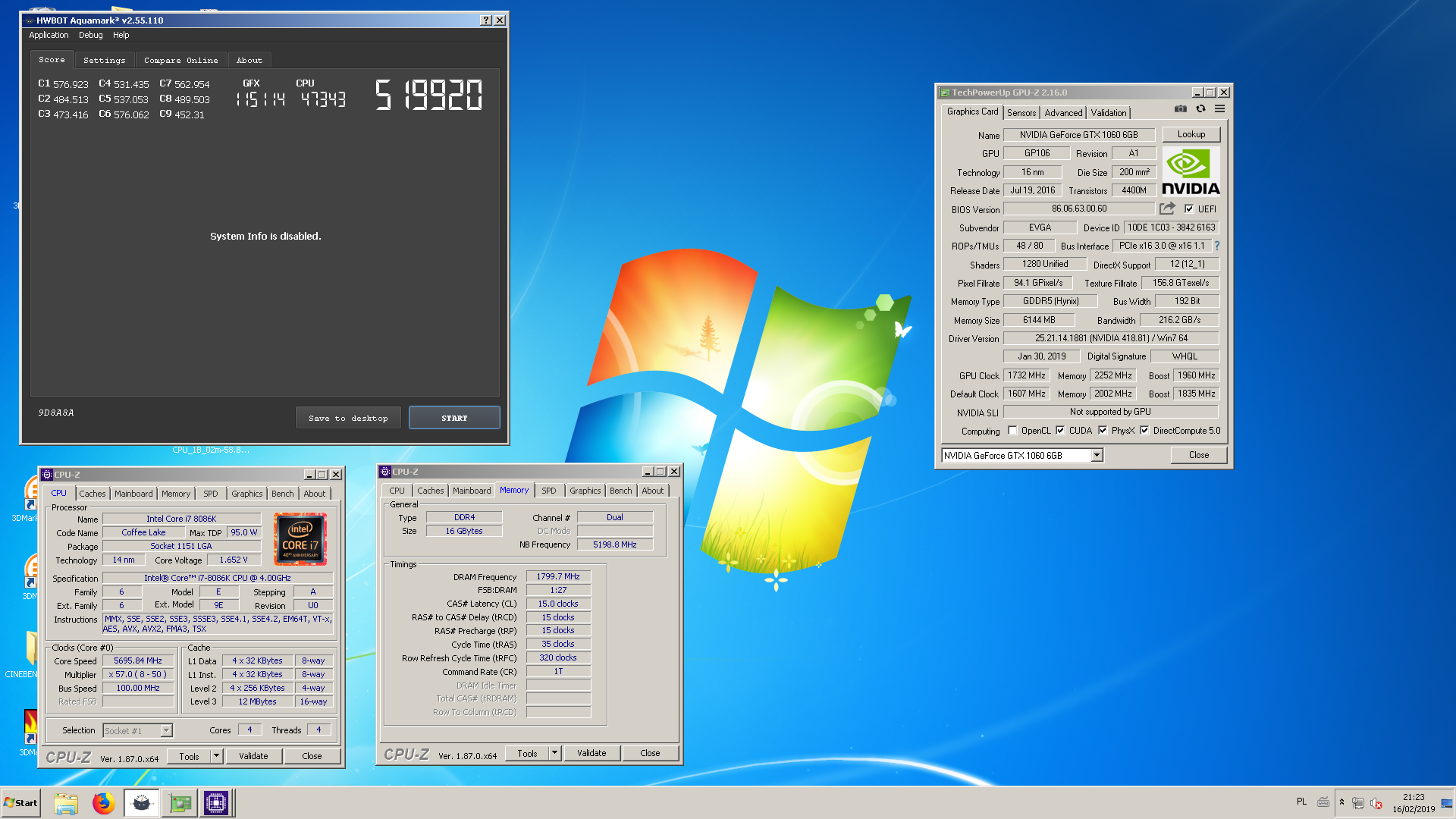Click the GPU-Z title bar icon

(x=945, y=93)
